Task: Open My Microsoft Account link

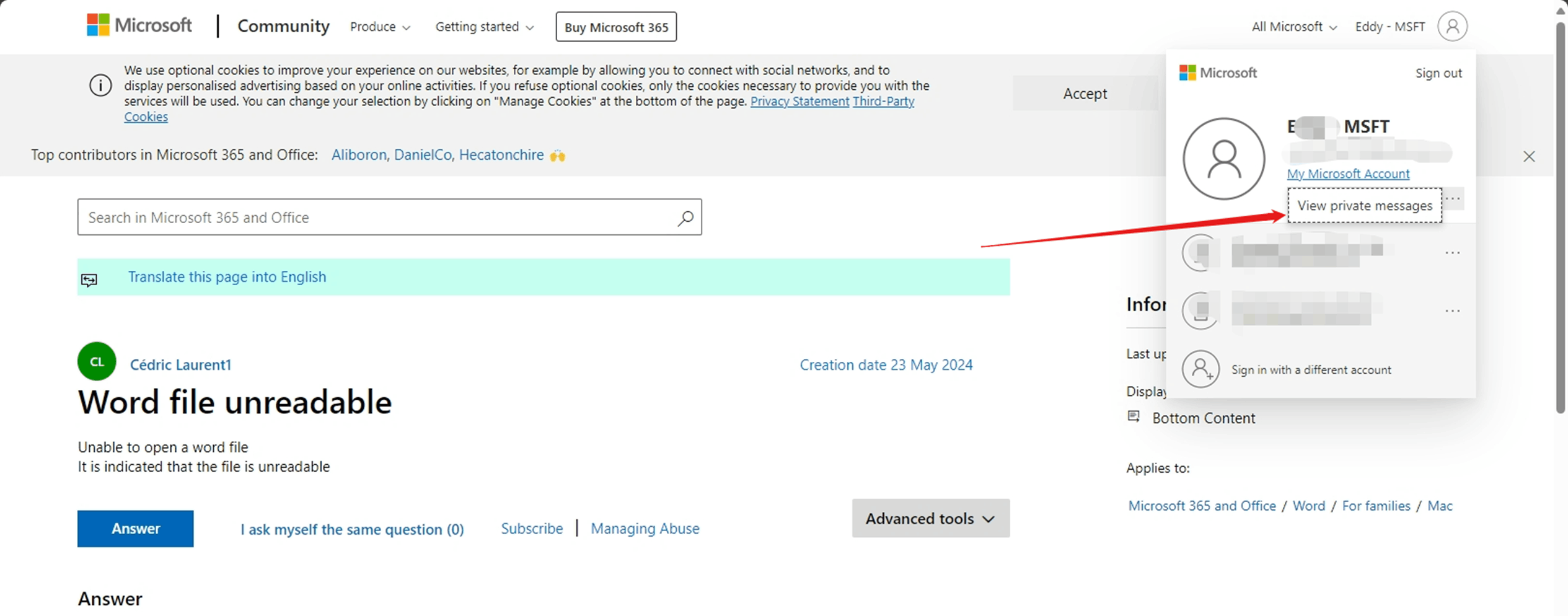Action: coord(1348,174)
